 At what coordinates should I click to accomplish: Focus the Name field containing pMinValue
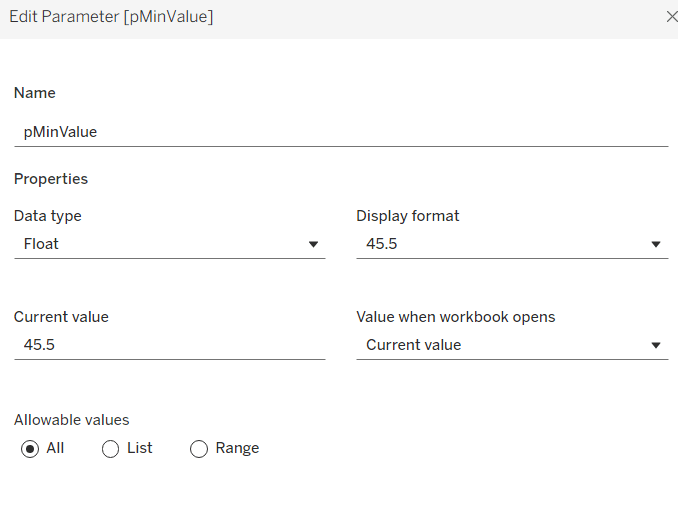(x=340, y=131)
